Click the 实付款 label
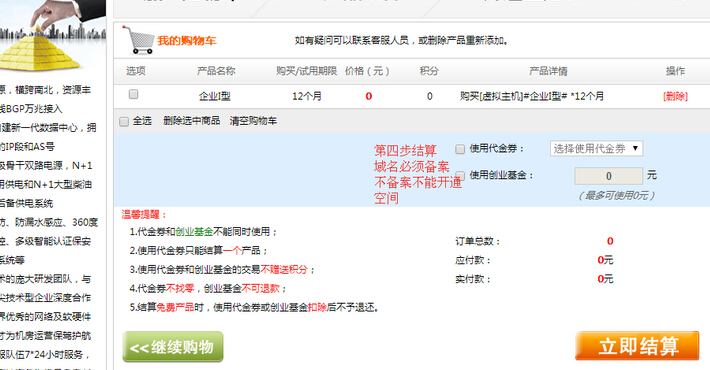710x370 pixels. (x=473, y=279)
